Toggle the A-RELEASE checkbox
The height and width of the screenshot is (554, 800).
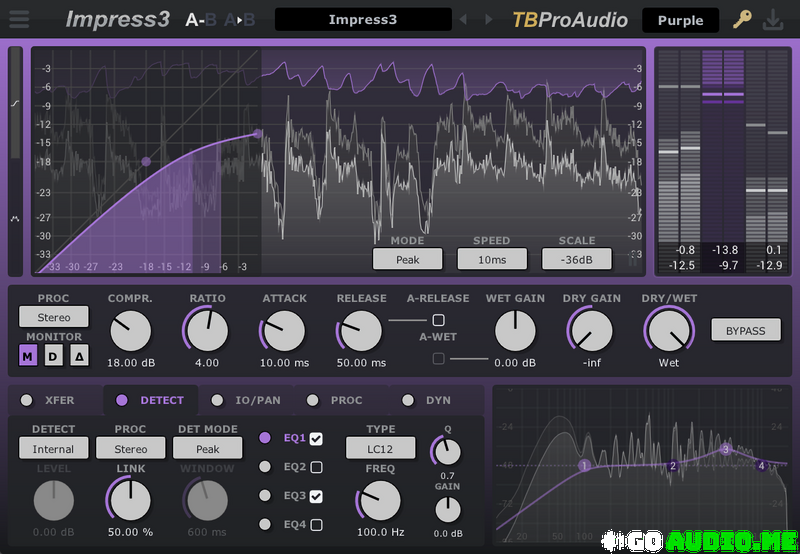click(x=438, y=320)
